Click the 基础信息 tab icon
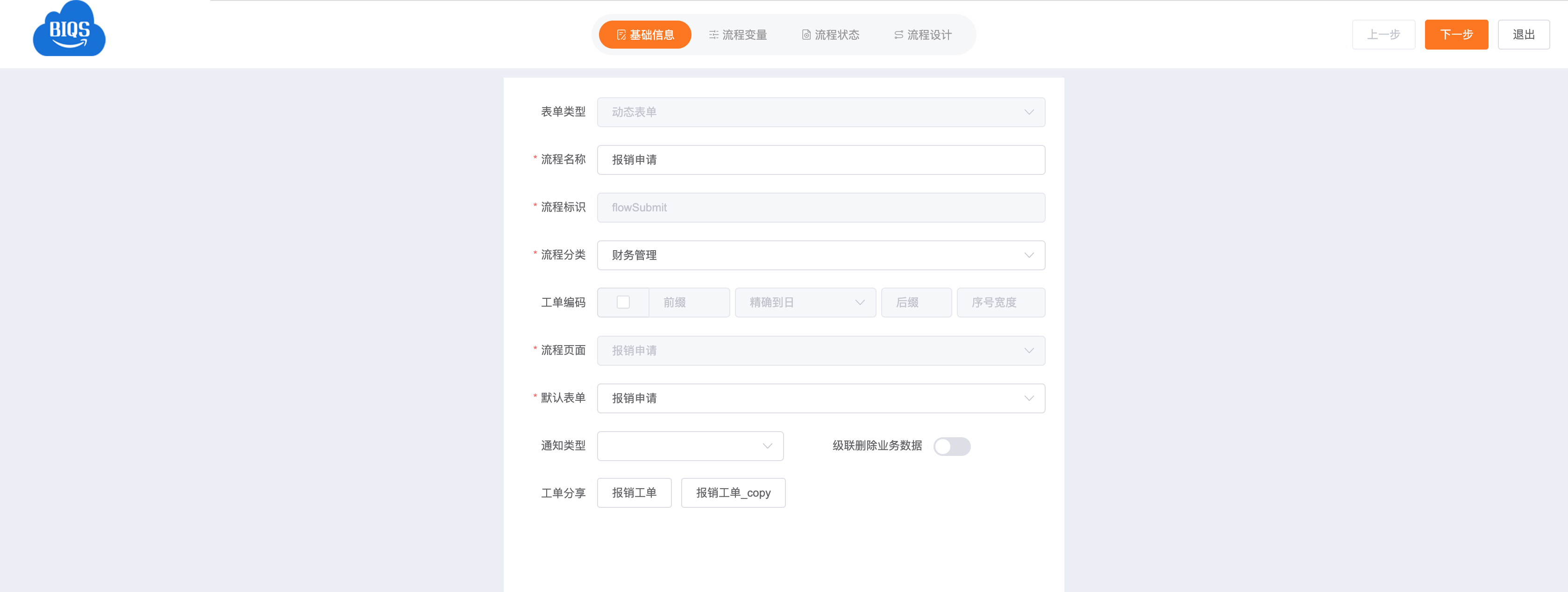The width and height of the screenshot is (1568, 592). 621,35
